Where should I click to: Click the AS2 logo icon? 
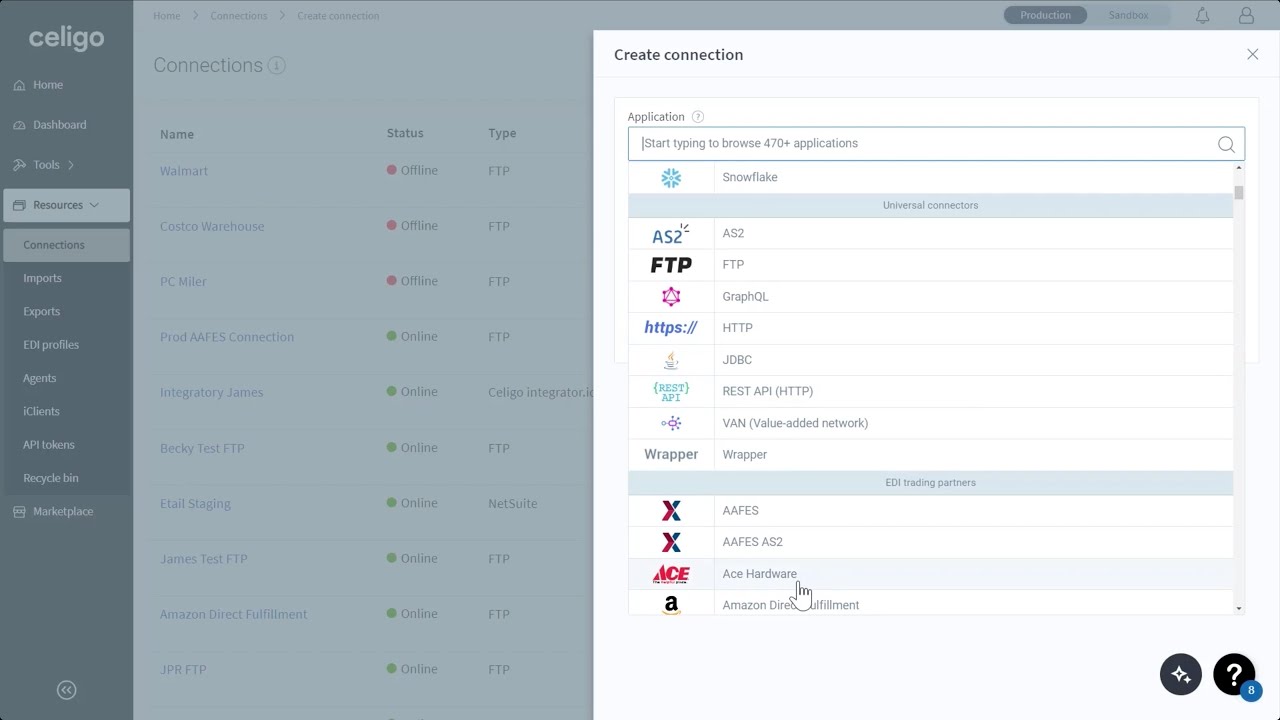click(x=671, y=234)
